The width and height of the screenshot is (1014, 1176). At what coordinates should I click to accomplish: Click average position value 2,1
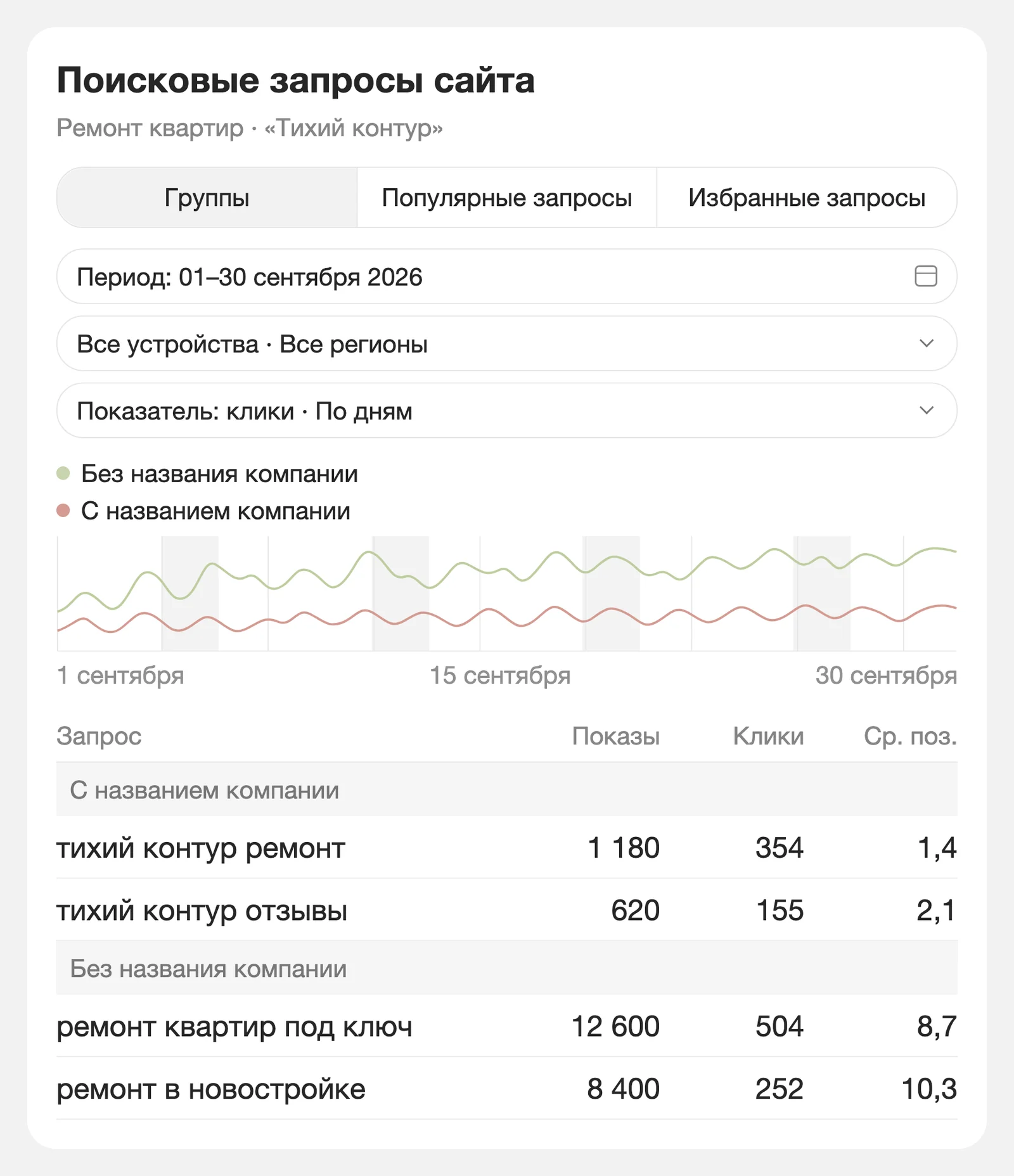click(937, 910)
